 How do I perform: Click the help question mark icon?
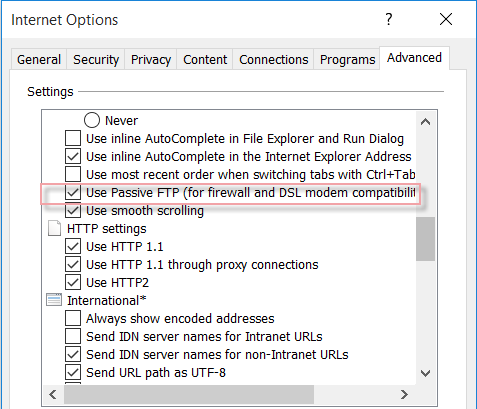pyautogui.click(x=389, y=19)
